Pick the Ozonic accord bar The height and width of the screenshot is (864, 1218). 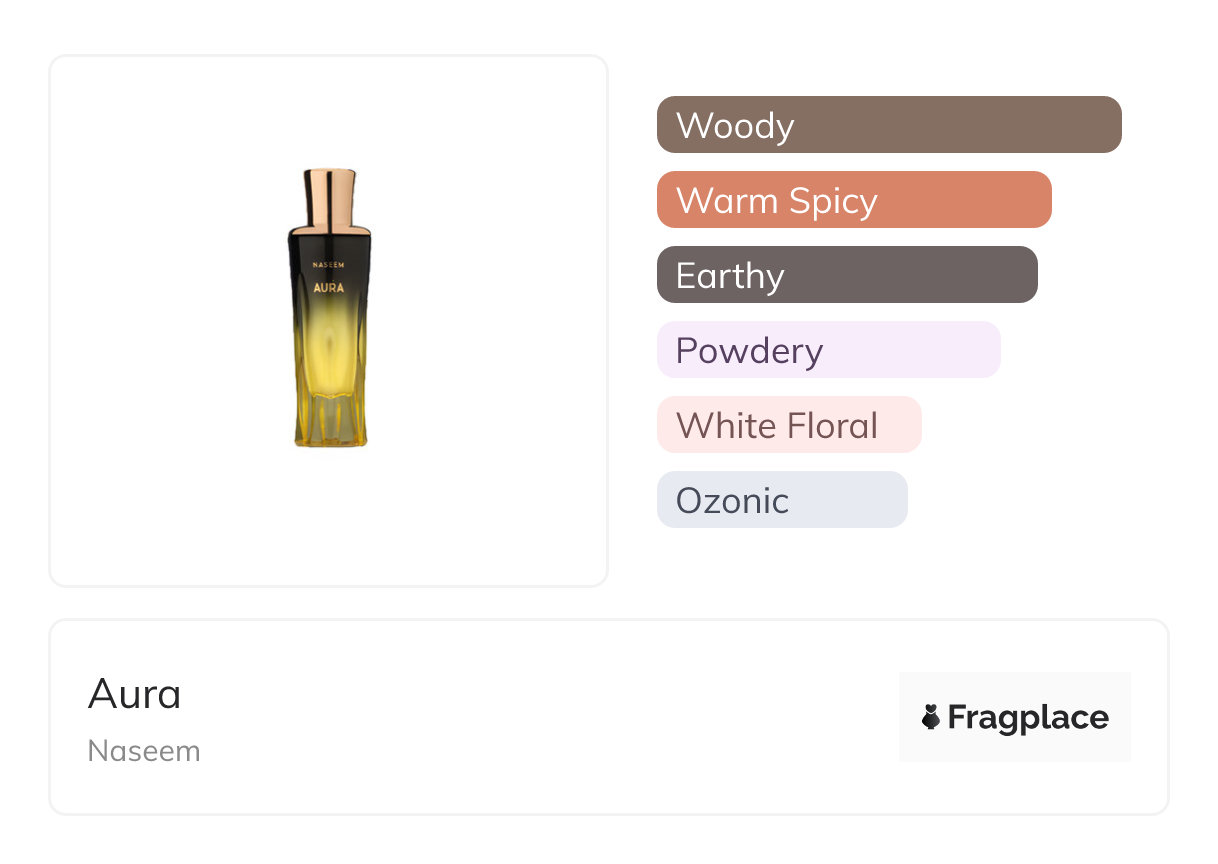(x=782, y=500)
